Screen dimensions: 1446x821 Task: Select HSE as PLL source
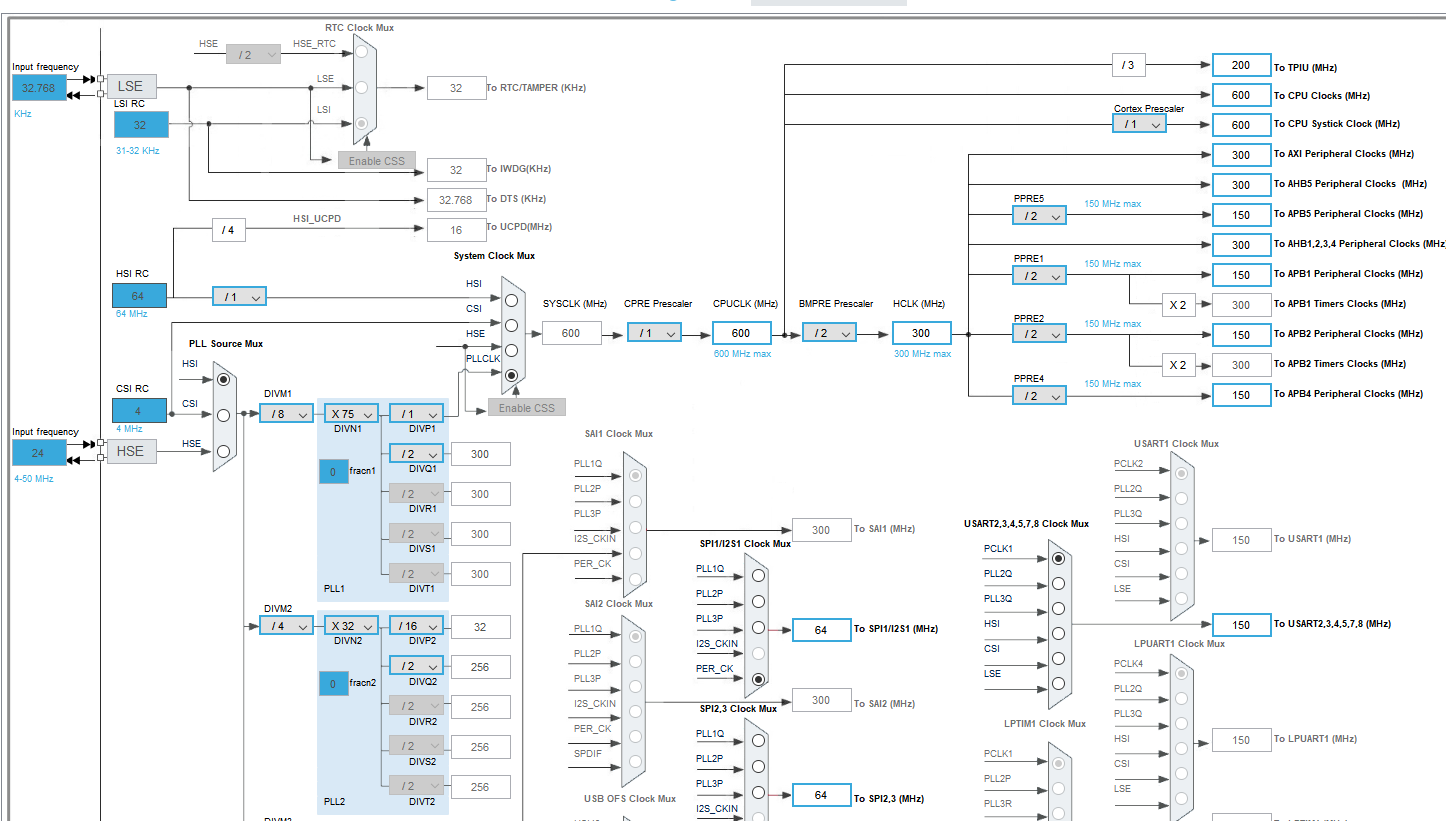[x=223, y=451]
